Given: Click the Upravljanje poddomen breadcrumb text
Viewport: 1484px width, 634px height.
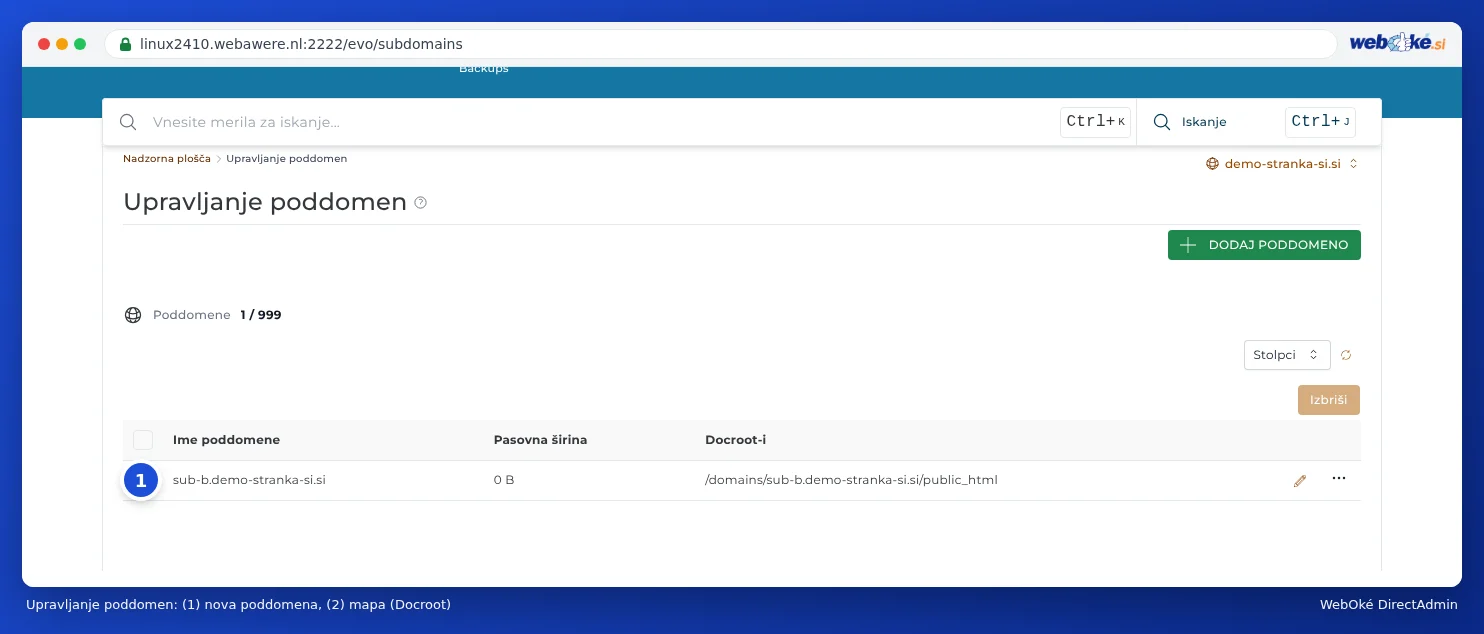Looking at the screenshot, I should pyautogui.click(x=287, y=159).
